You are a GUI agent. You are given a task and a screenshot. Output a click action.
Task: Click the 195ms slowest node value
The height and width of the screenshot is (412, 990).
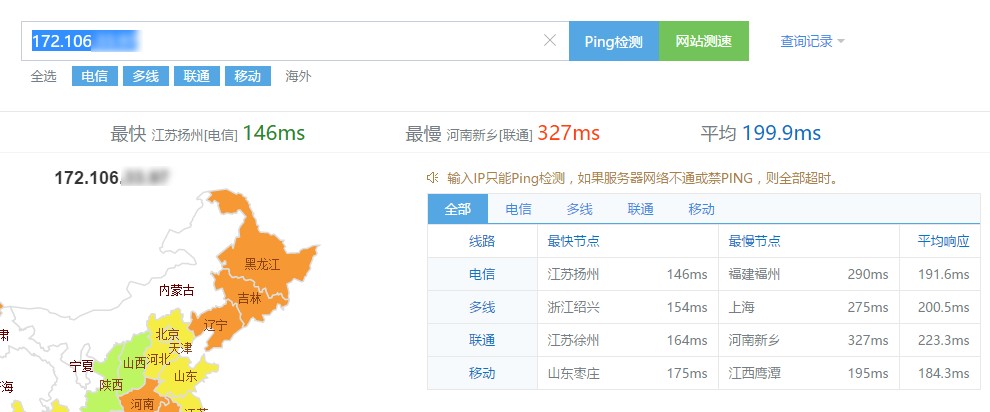click(868, 373)
